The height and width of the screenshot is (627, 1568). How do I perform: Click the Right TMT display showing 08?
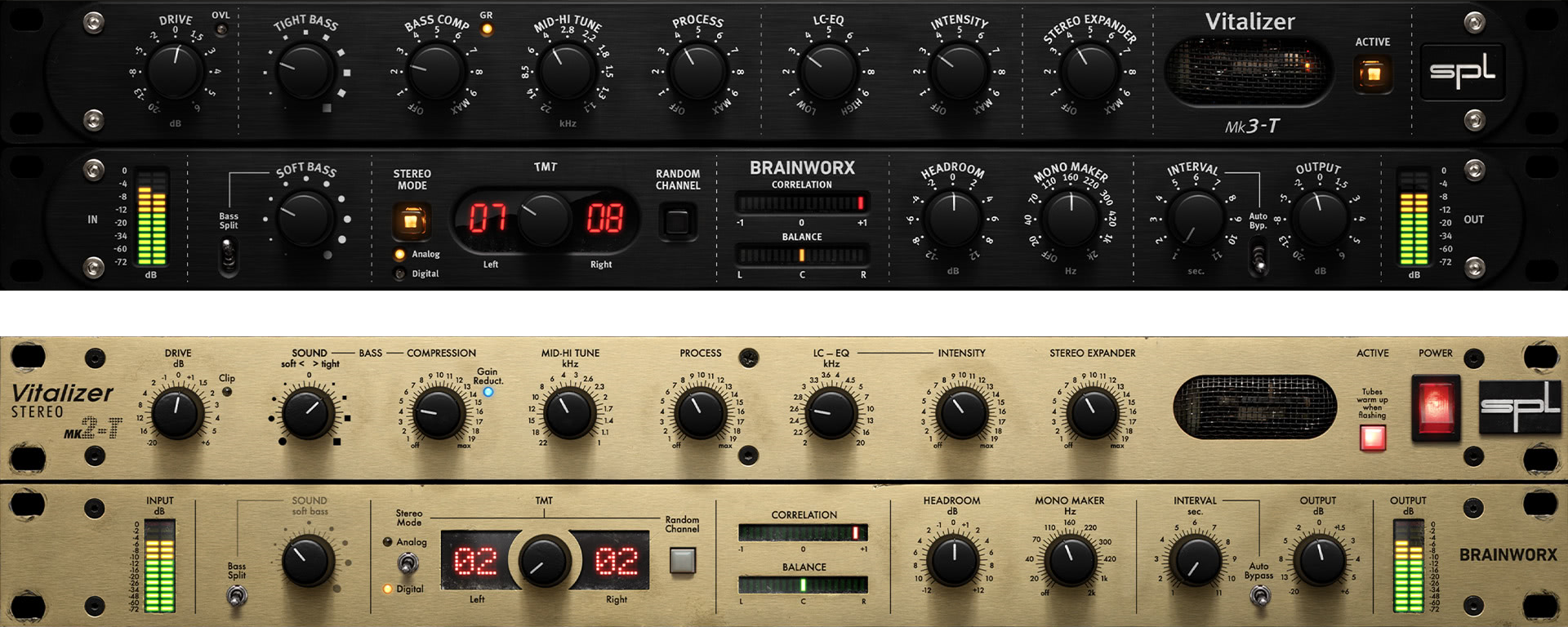point(605,219)
